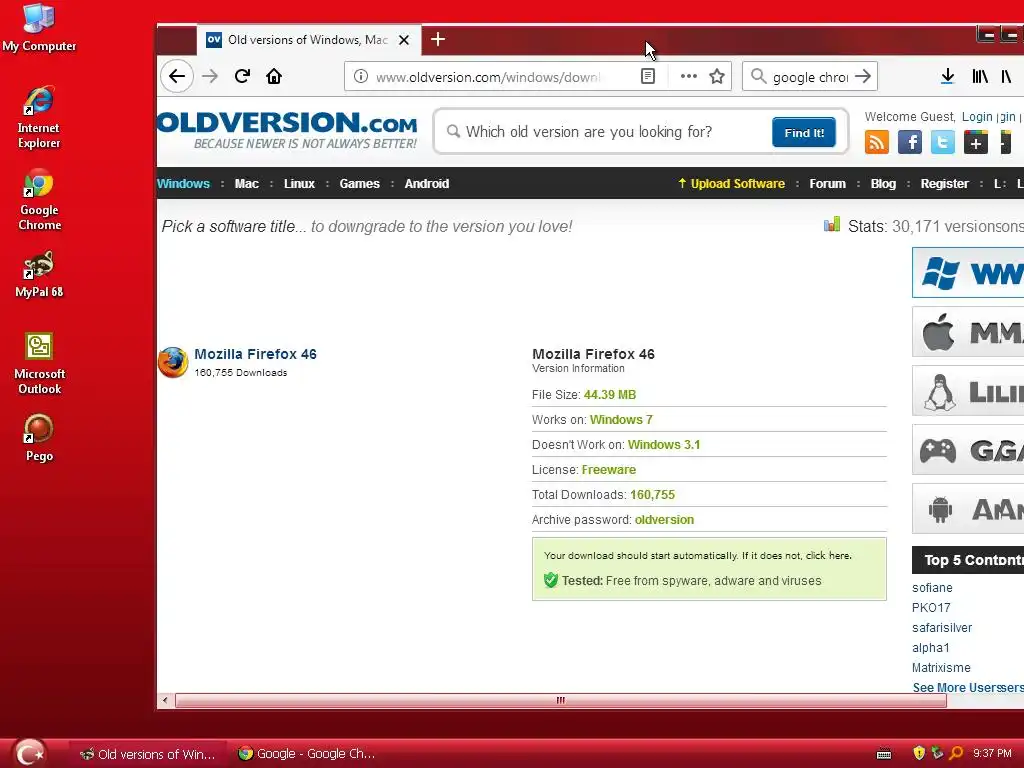Open the Mac apple category banner
The width and height of the screenshot is (1024, 768).
968,332
